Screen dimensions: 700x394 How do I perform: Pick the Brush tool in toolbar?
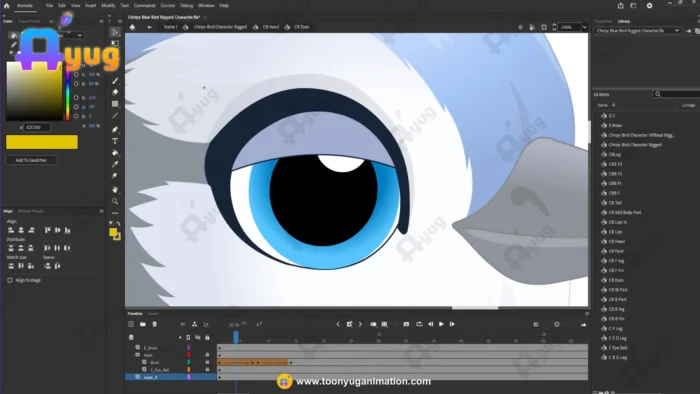tap(115, 81)
